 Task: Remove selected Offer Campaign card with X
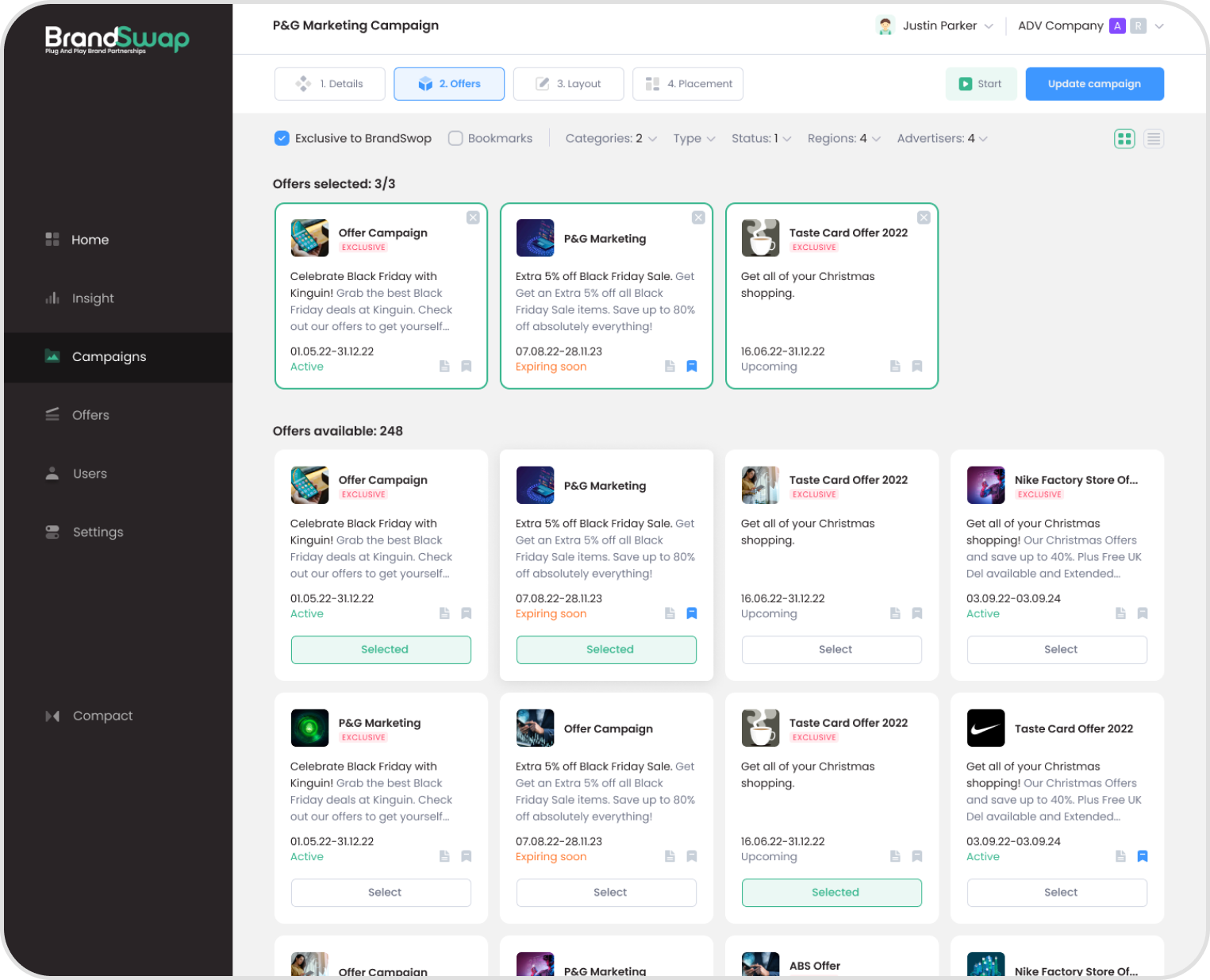pyautogui.click(x=473, y=217)
